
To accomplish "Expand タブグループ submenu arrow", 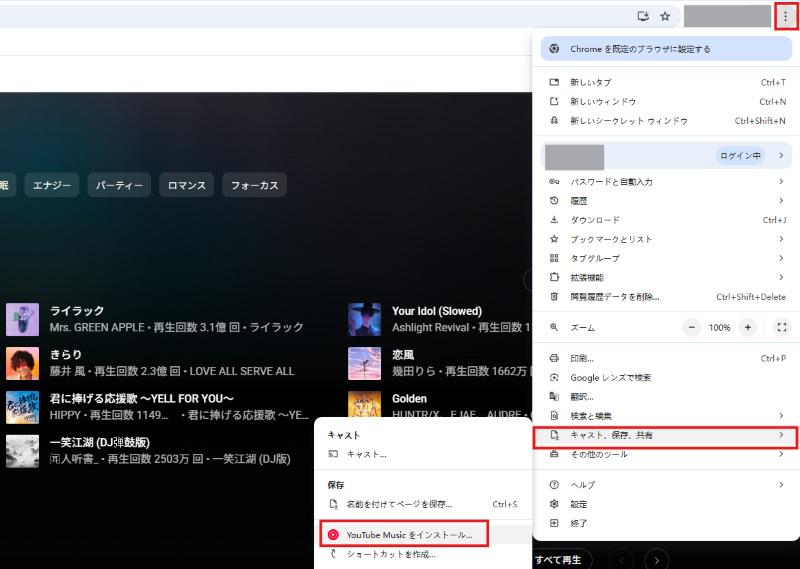I will click(781, 258).
